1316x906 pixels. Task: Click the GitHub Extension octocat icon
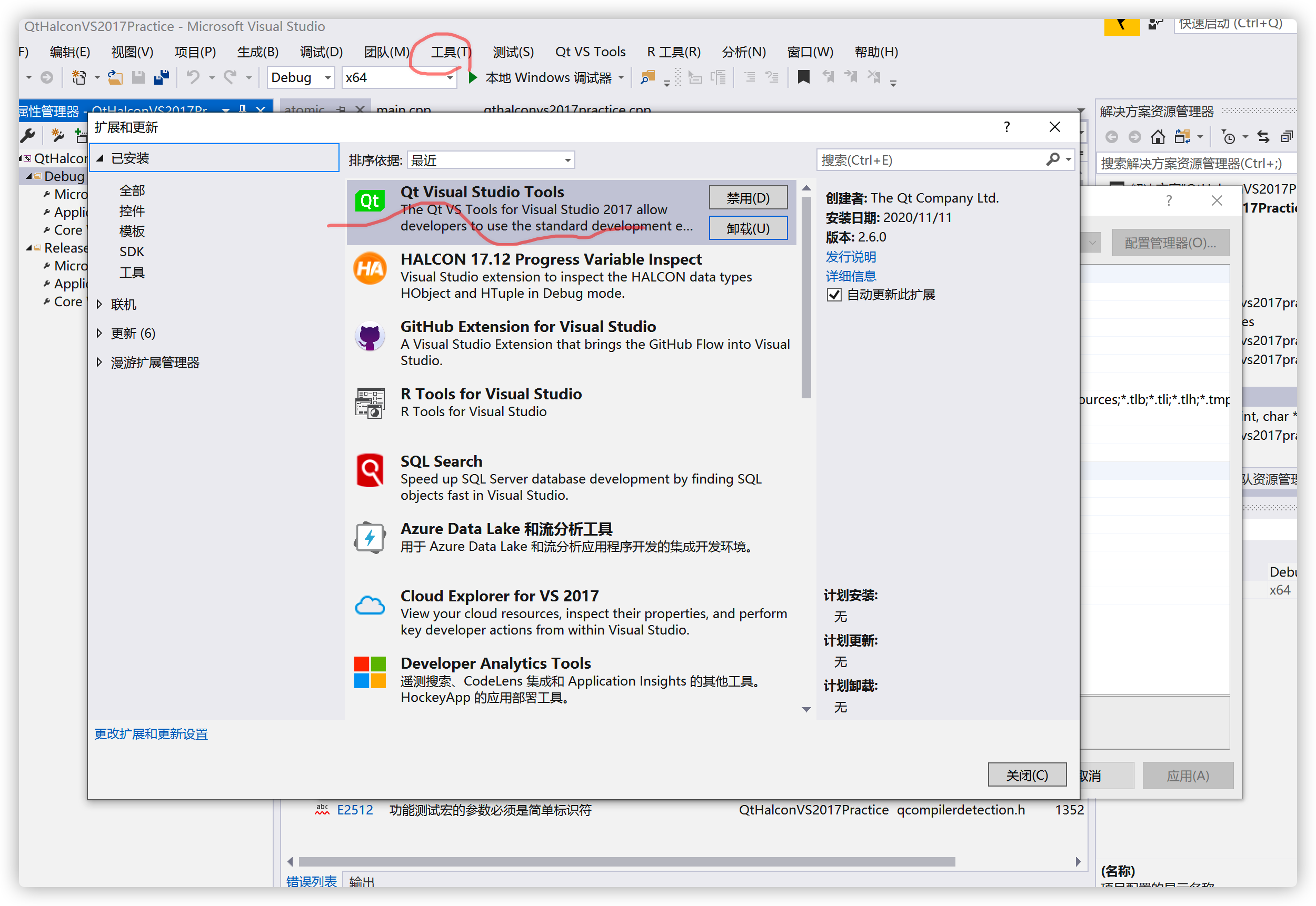(x=370, y=336)
